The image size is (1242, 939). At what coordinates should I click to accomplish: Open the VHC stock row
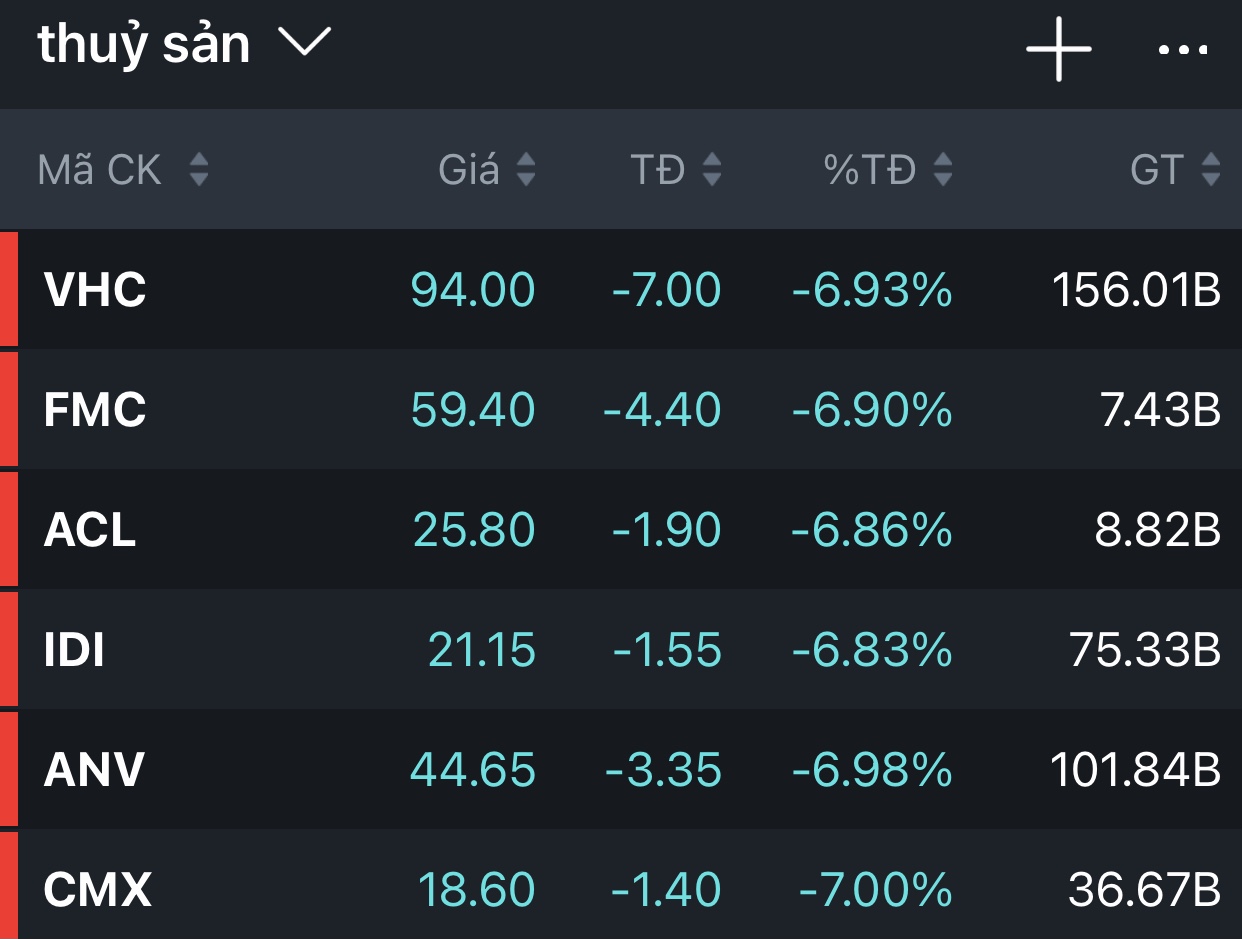(x=620, y=290)
